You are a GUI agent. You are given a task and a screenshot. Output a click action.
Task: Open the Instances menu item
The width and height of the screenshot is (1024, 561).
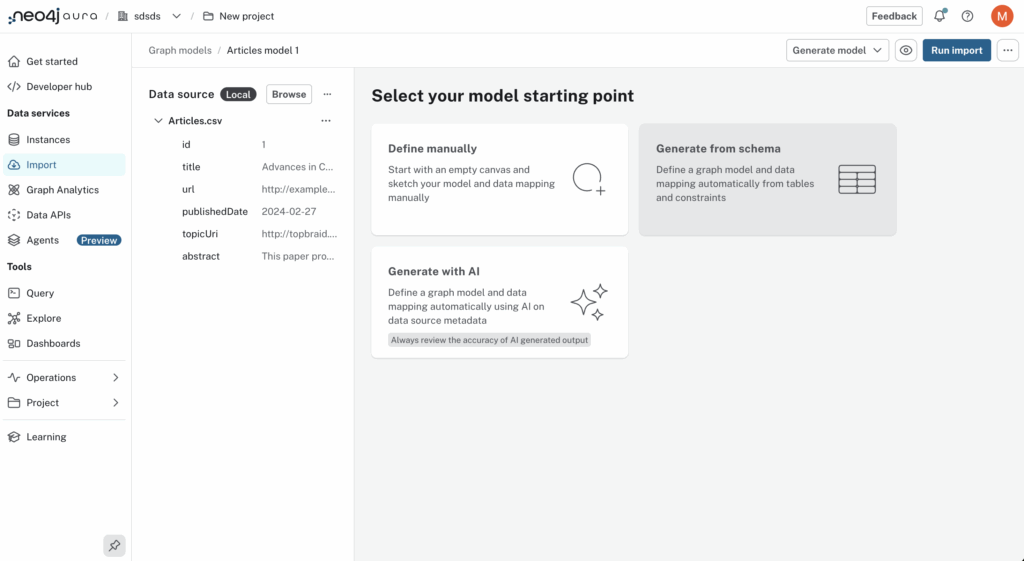[48, 140]
